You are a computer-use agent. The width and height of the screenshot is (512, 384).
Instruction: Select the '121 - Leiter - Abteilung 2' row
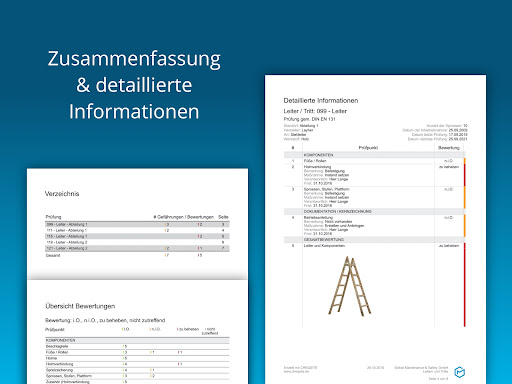coord(137,248)
